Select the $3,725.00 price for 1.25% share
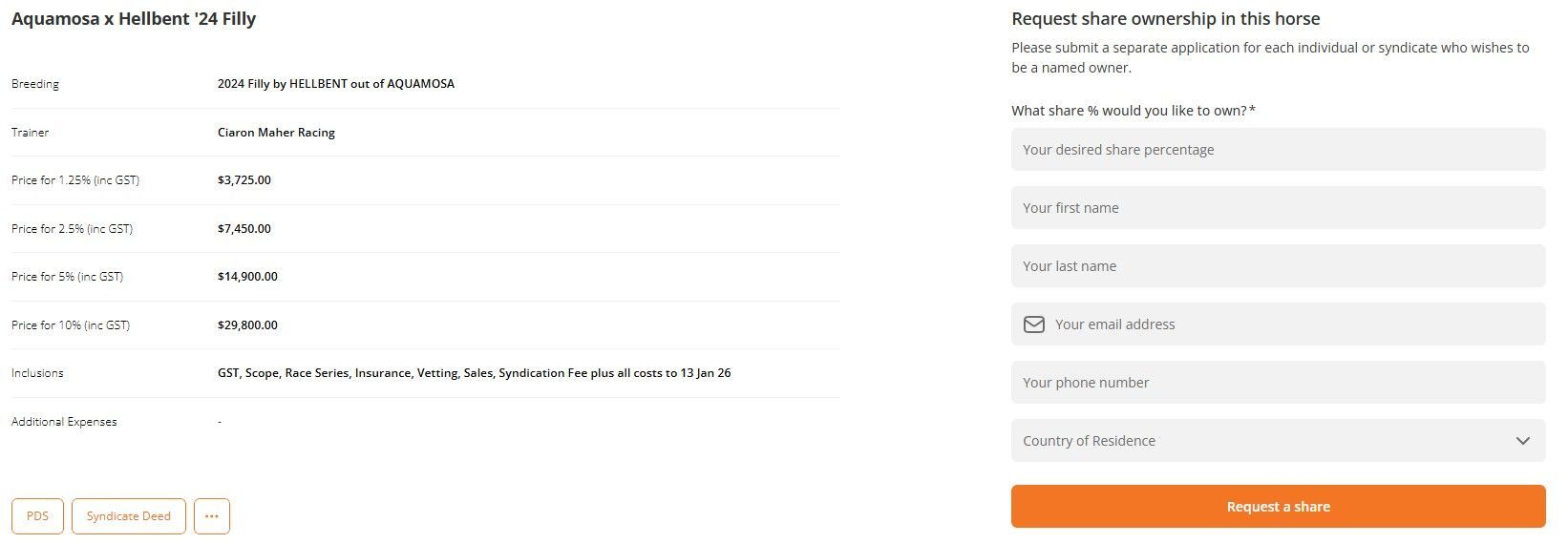This screenshot has width=1568, height=544. (244, 180)
